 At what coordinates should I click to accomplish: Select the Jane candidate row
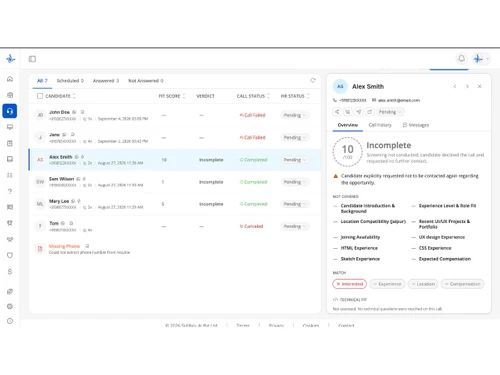pyautogui.click(x=175, y=137)
